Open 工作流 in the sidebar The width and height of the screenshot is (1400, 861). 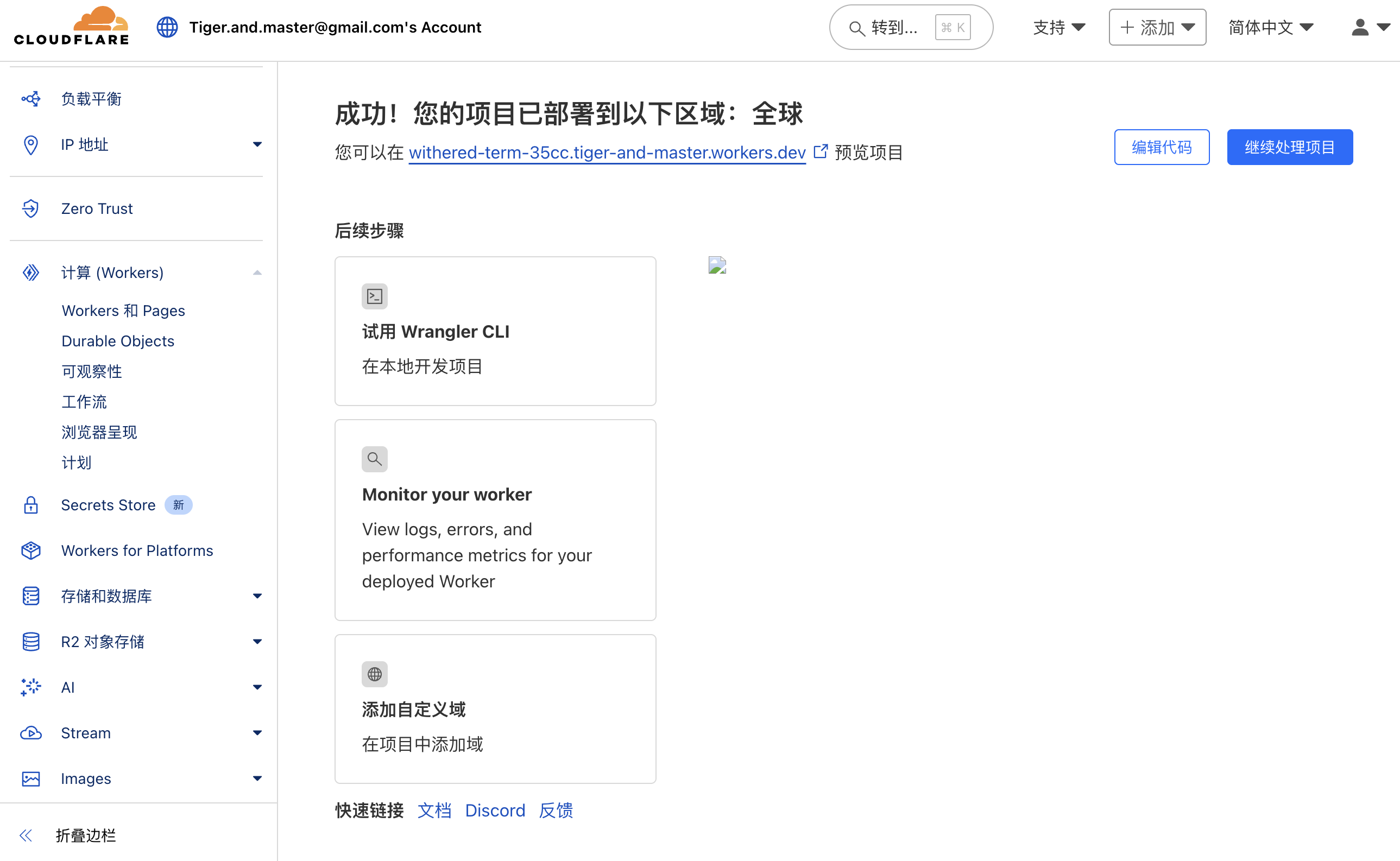(84, 402)
